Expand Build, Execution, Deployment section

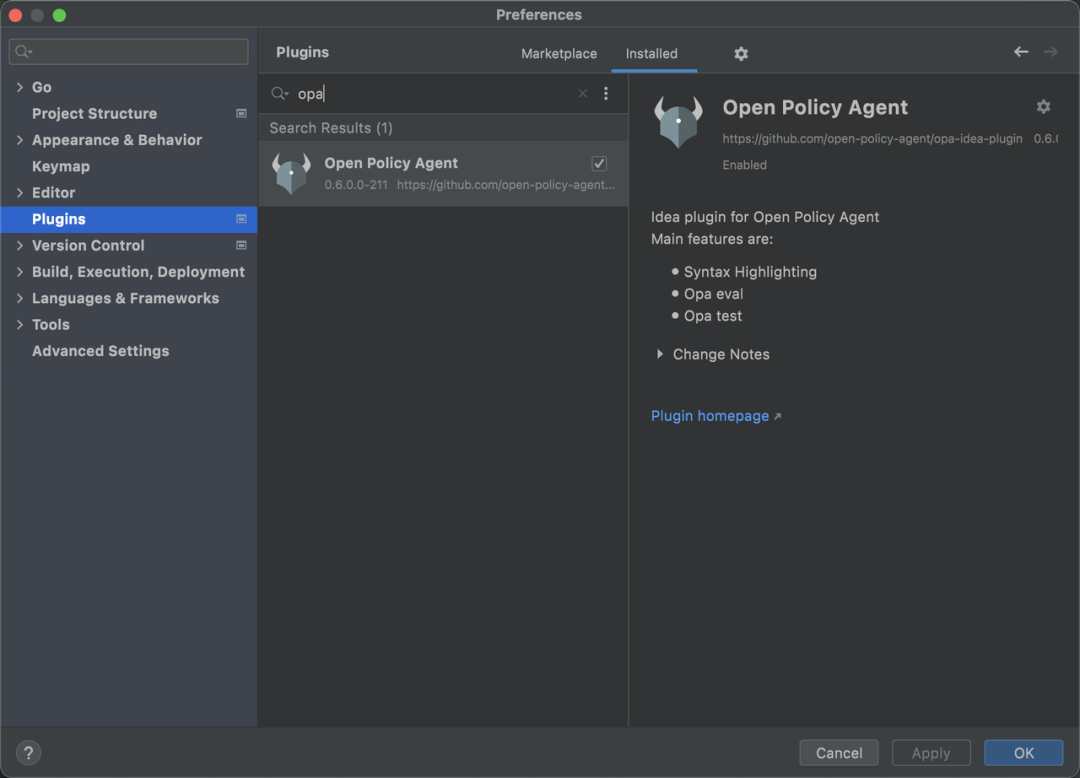(20, 272)
